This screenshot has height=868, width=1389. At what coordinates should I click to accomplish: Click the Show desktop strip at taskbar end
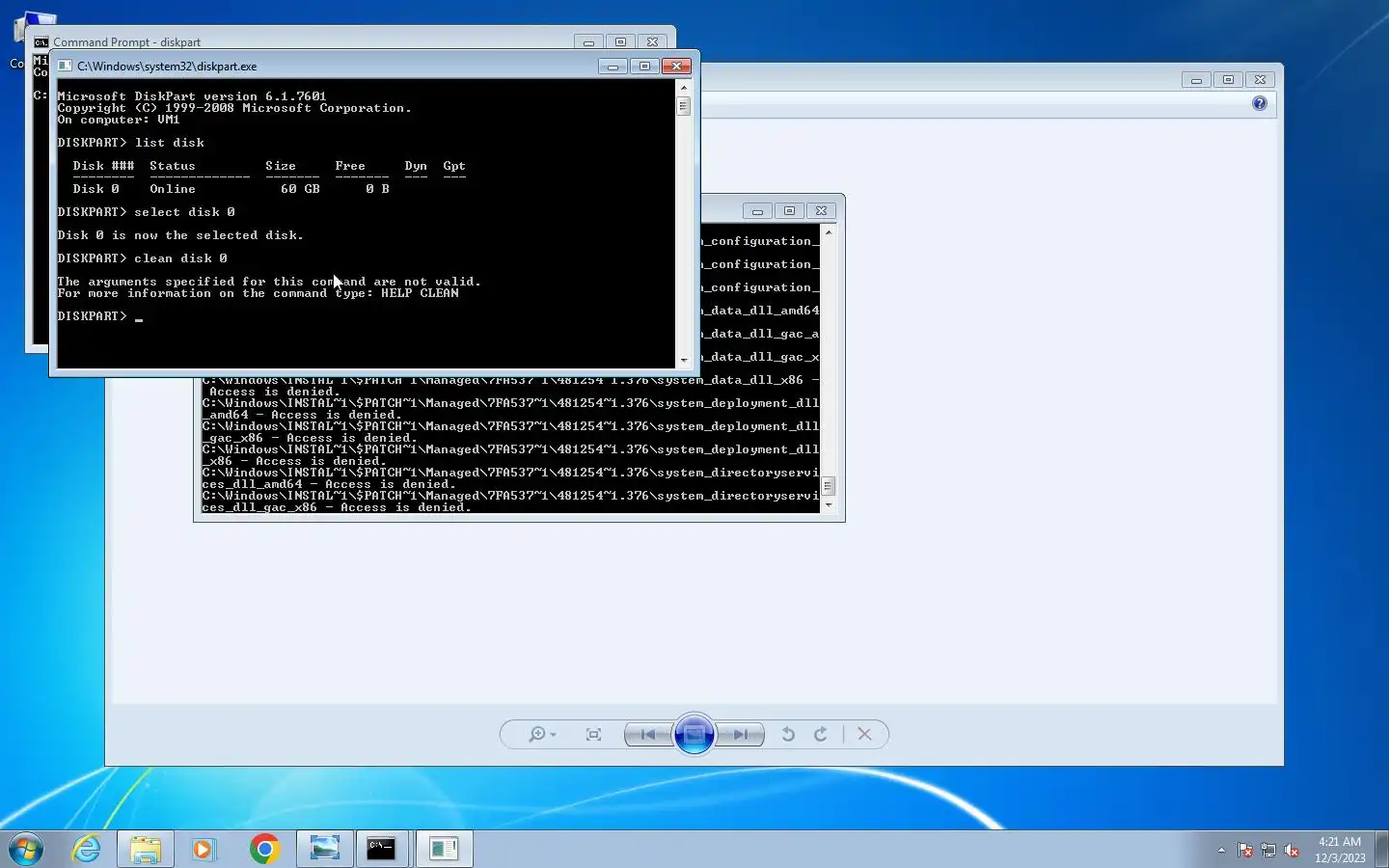[1381, 849]
